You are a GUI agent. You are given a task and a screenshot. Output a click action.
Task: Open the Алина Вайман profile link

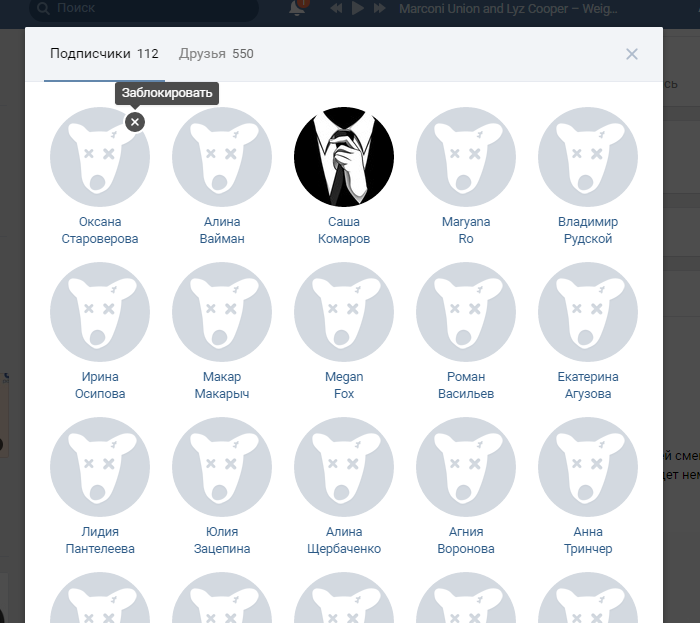[222, 230]
